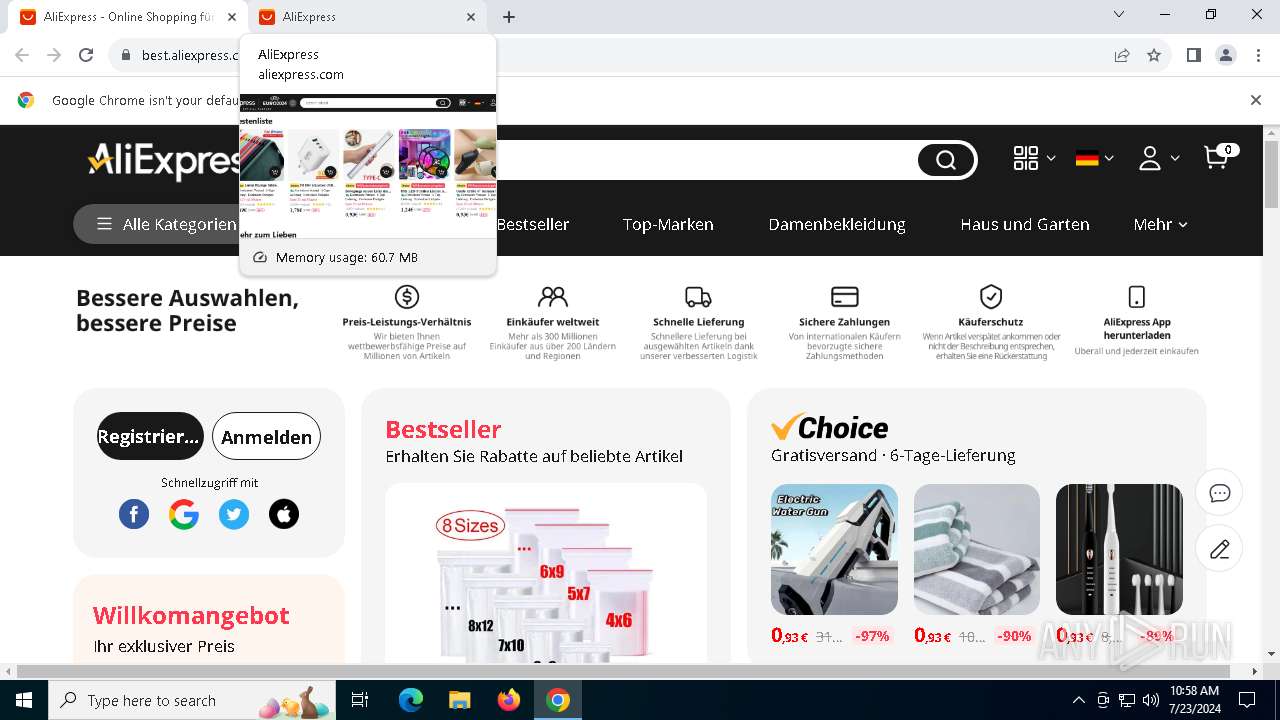The height and width of the screenshot is (720, 1280).
Task: Click the share page icon
Action: tap(1122, 55)
